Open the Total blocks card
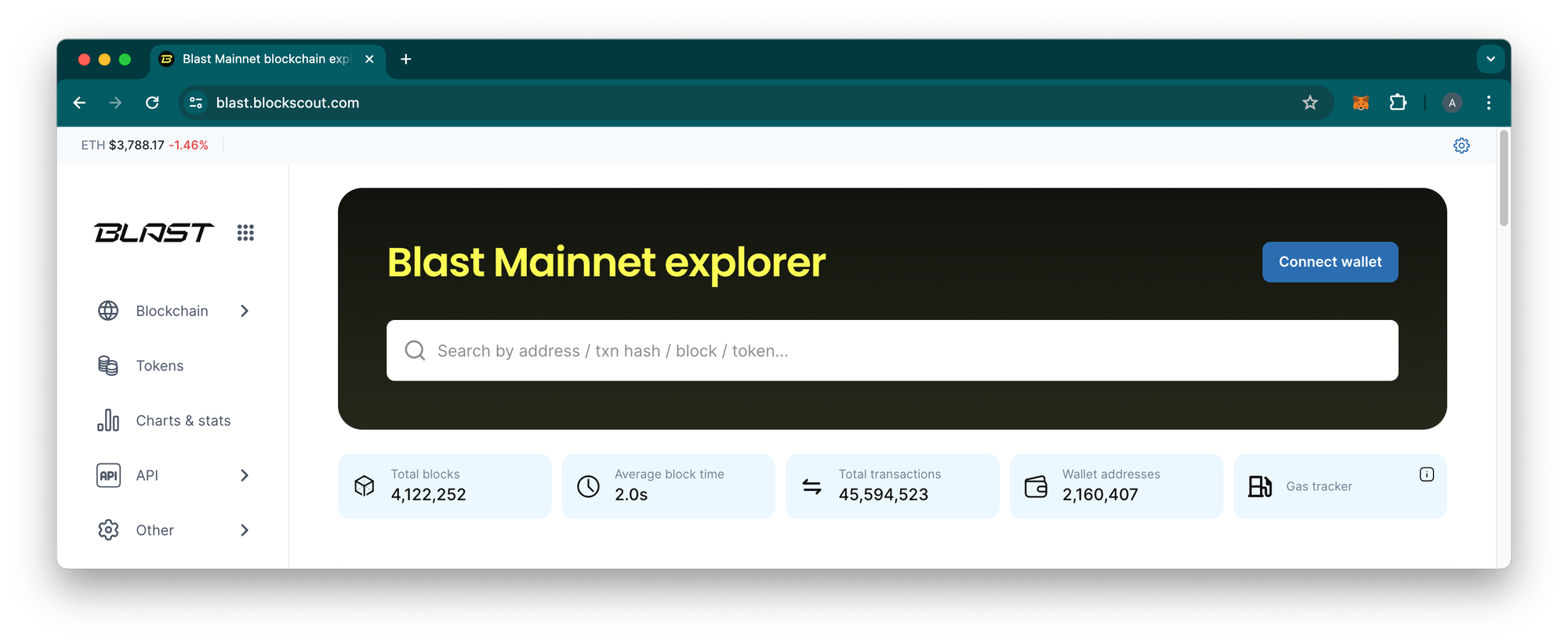 point(445,486)
